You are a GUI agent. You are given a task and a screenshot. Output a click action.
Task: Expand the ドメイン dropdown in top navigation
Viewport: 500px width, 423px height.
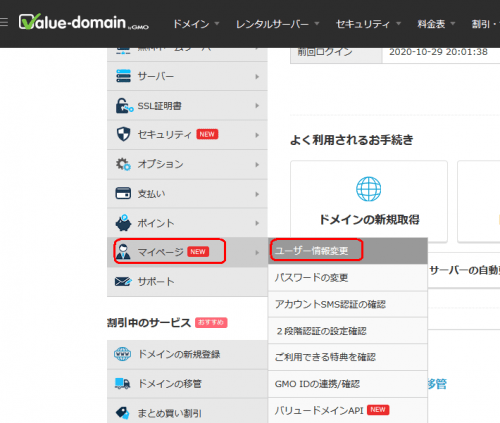196,24
